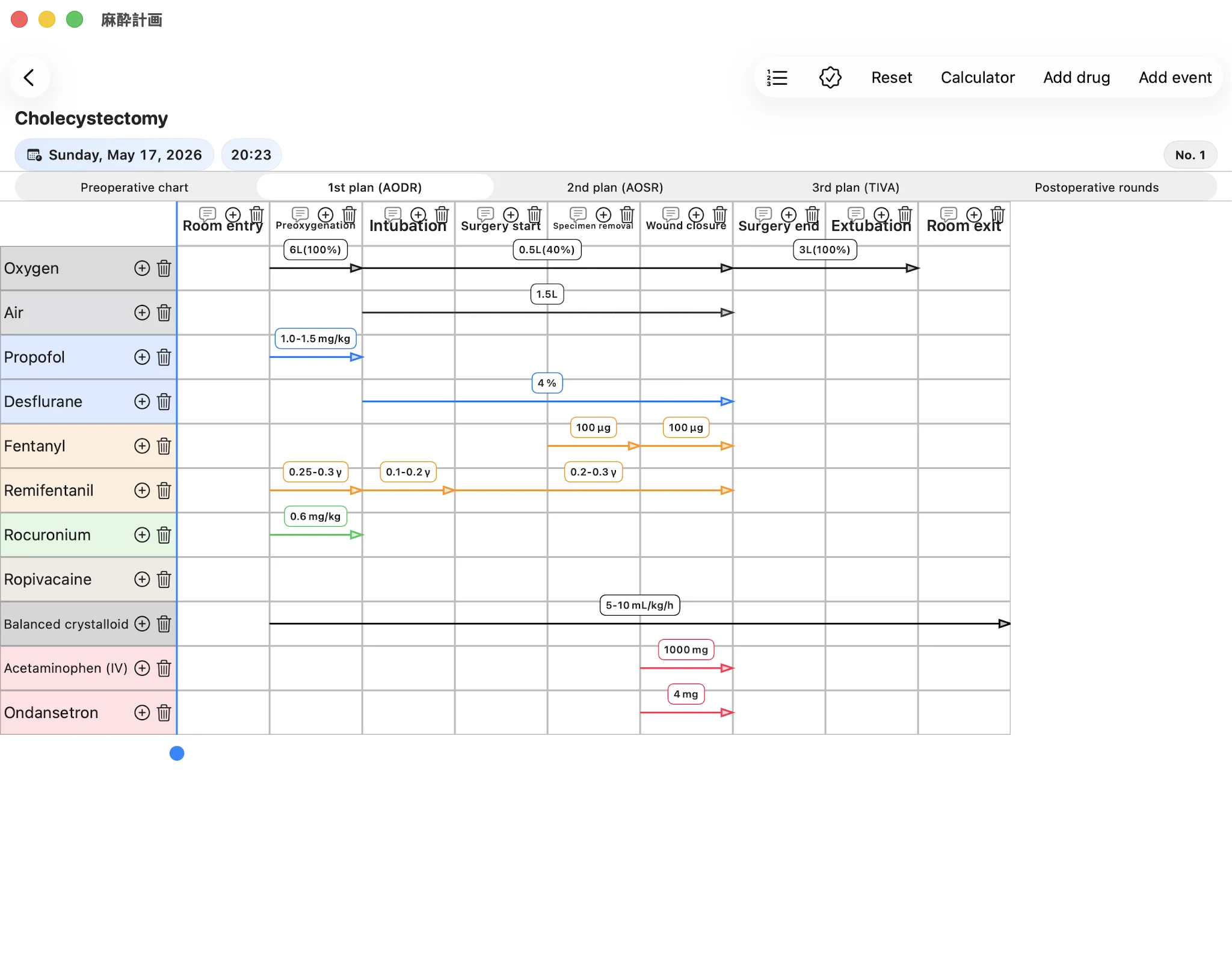Image resolution: width=1232 pixels, height=962 pixels.
Task: Open comment for the Surgery end event
Action: pyautogui.click(x=763, y=214)
